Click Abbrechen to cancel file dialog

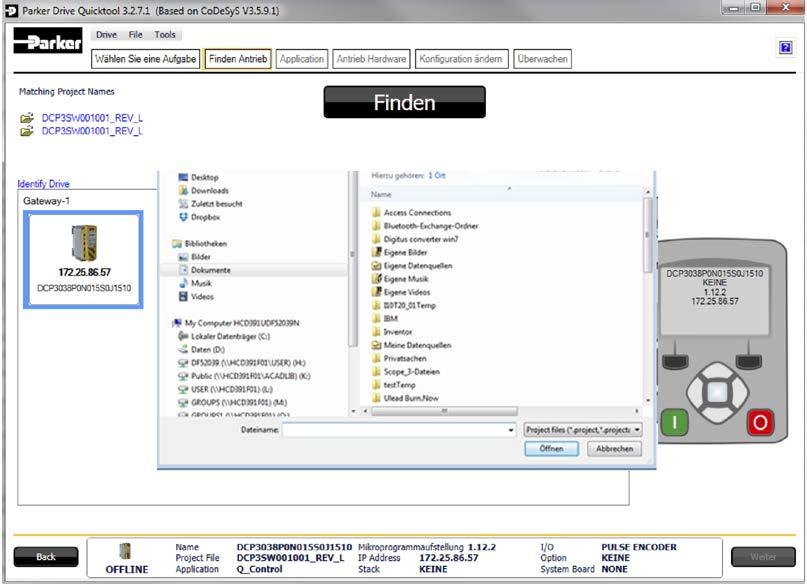(x=615, y=449)
